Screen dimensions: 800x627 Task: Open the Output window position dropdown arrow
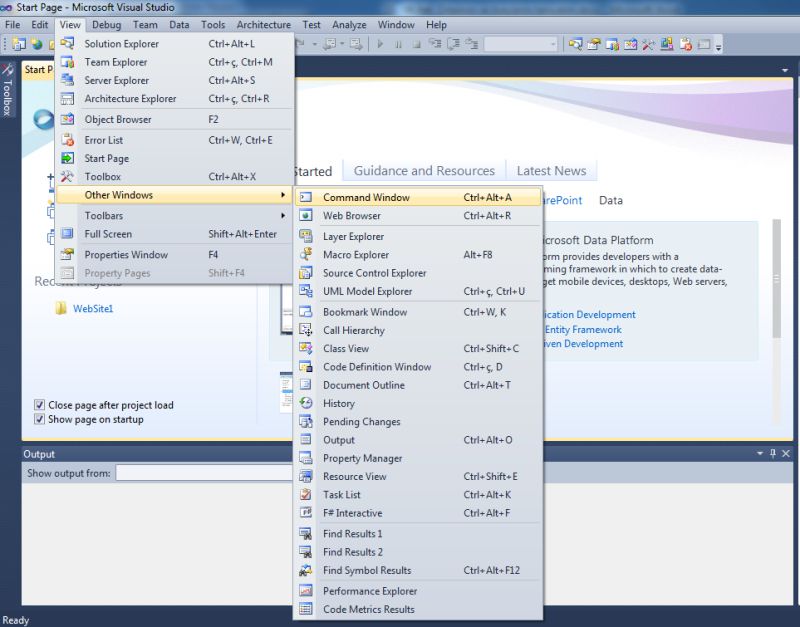point(760,453)
